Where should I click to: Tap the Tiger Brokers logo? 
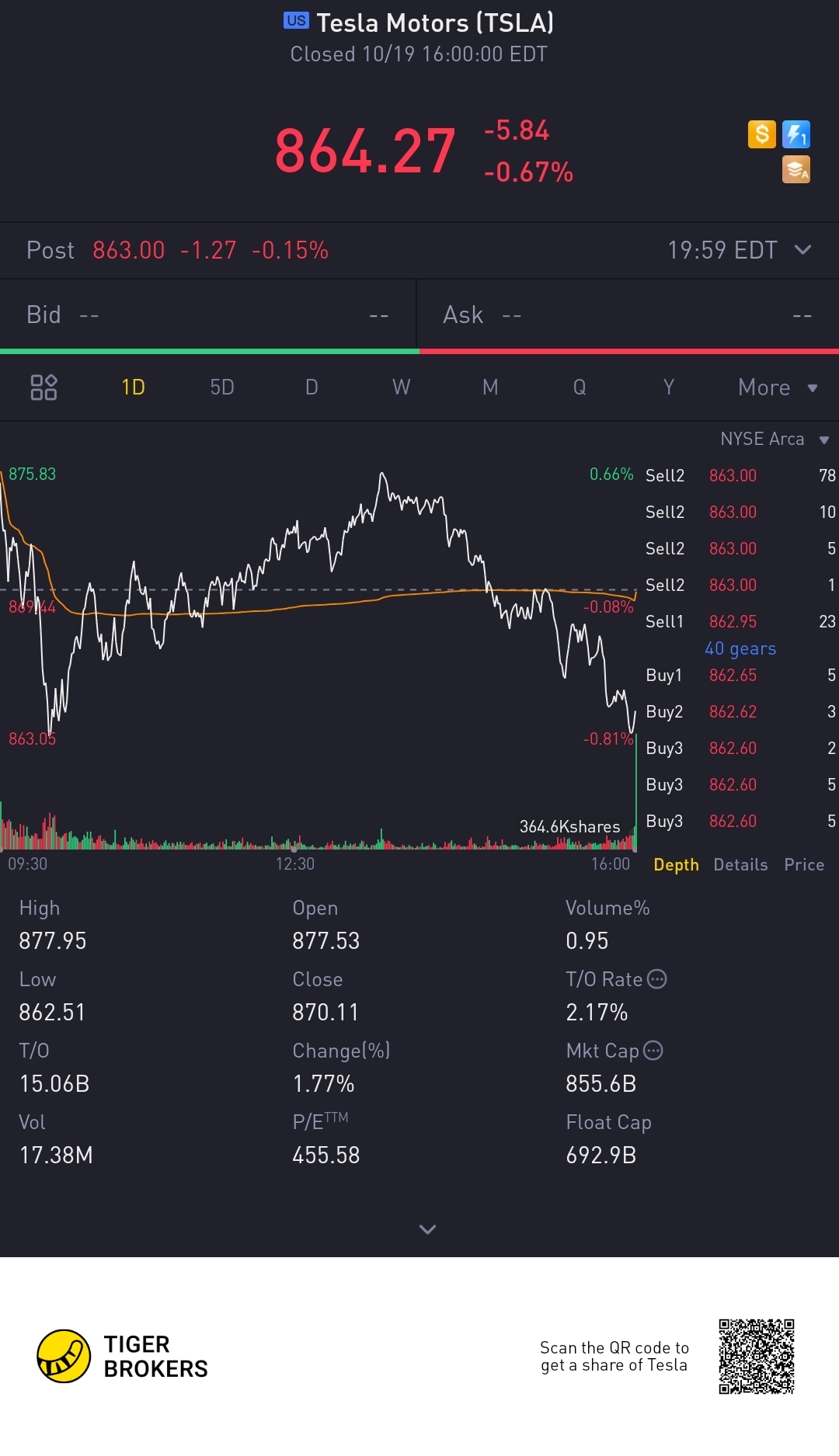(123, 1357)
